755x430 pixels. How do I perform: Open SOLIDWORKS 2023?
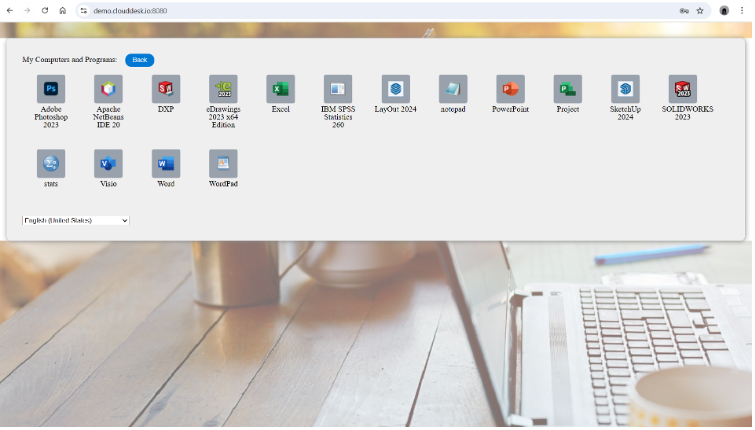[683, 89]
